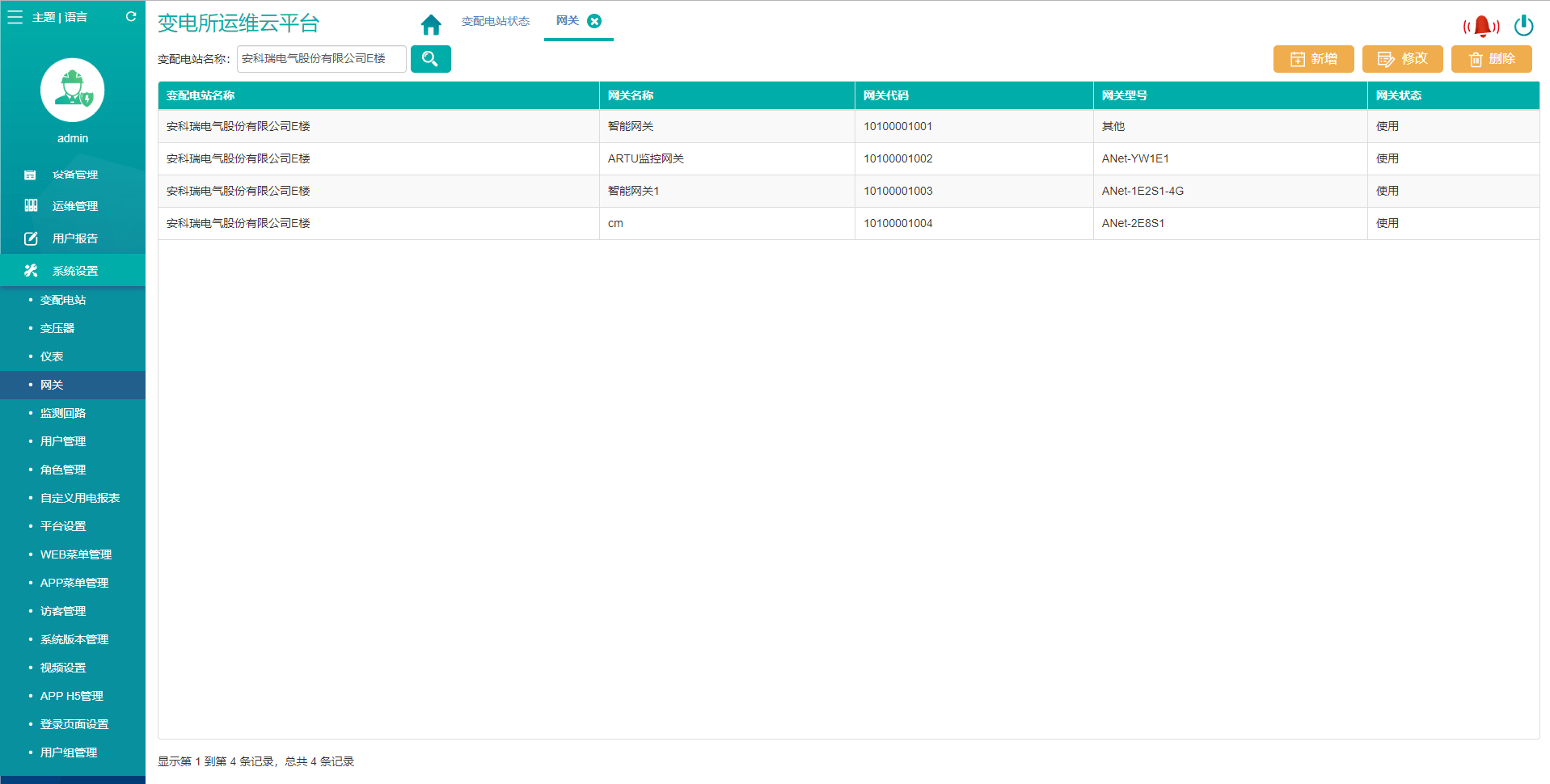Click the 网关状态 column header
Viewport: 1550px width, 784px height.
(x=1454, y=95)
